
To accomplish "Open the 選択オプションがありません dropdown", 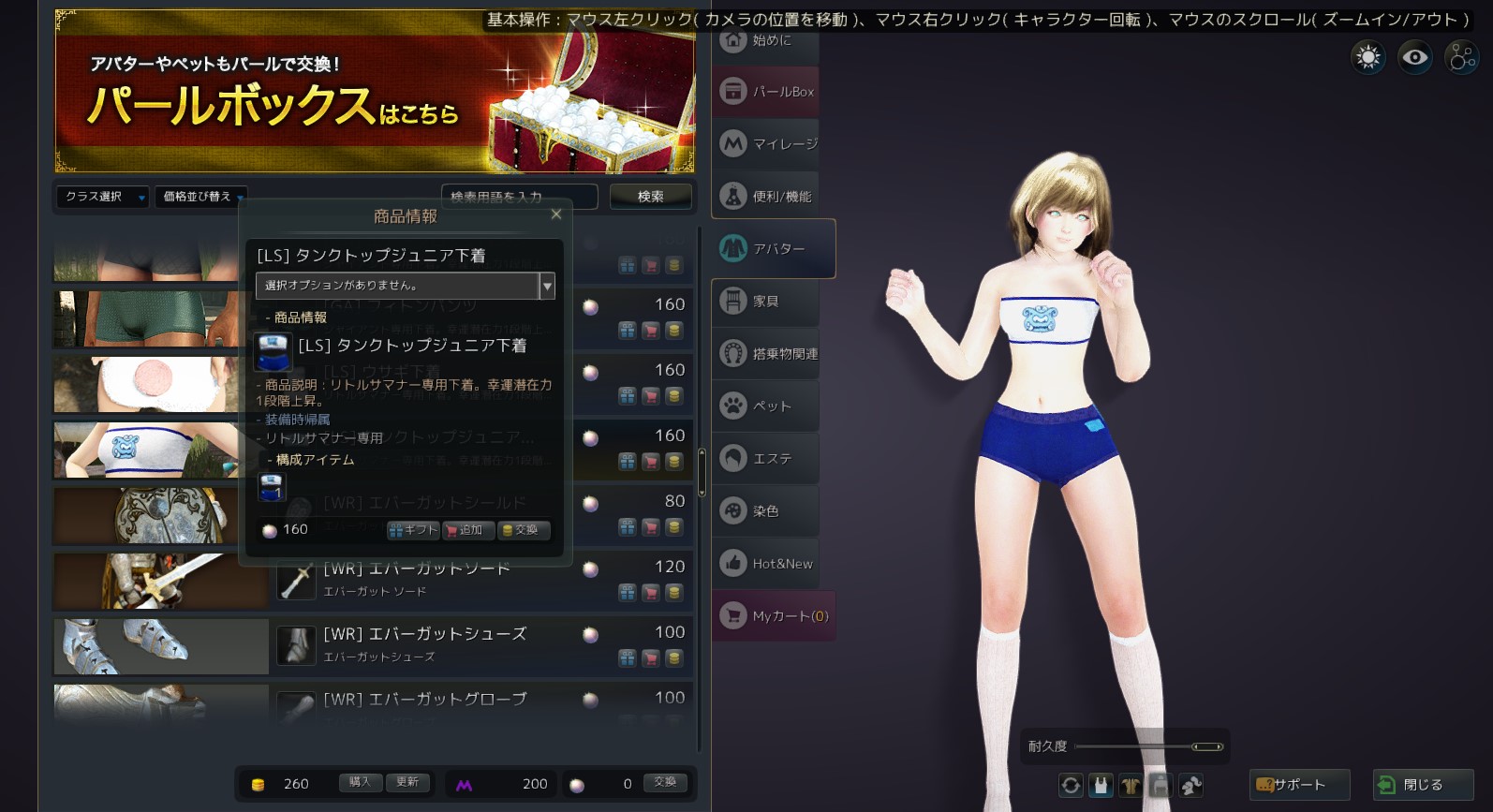I will click(406, 286).
